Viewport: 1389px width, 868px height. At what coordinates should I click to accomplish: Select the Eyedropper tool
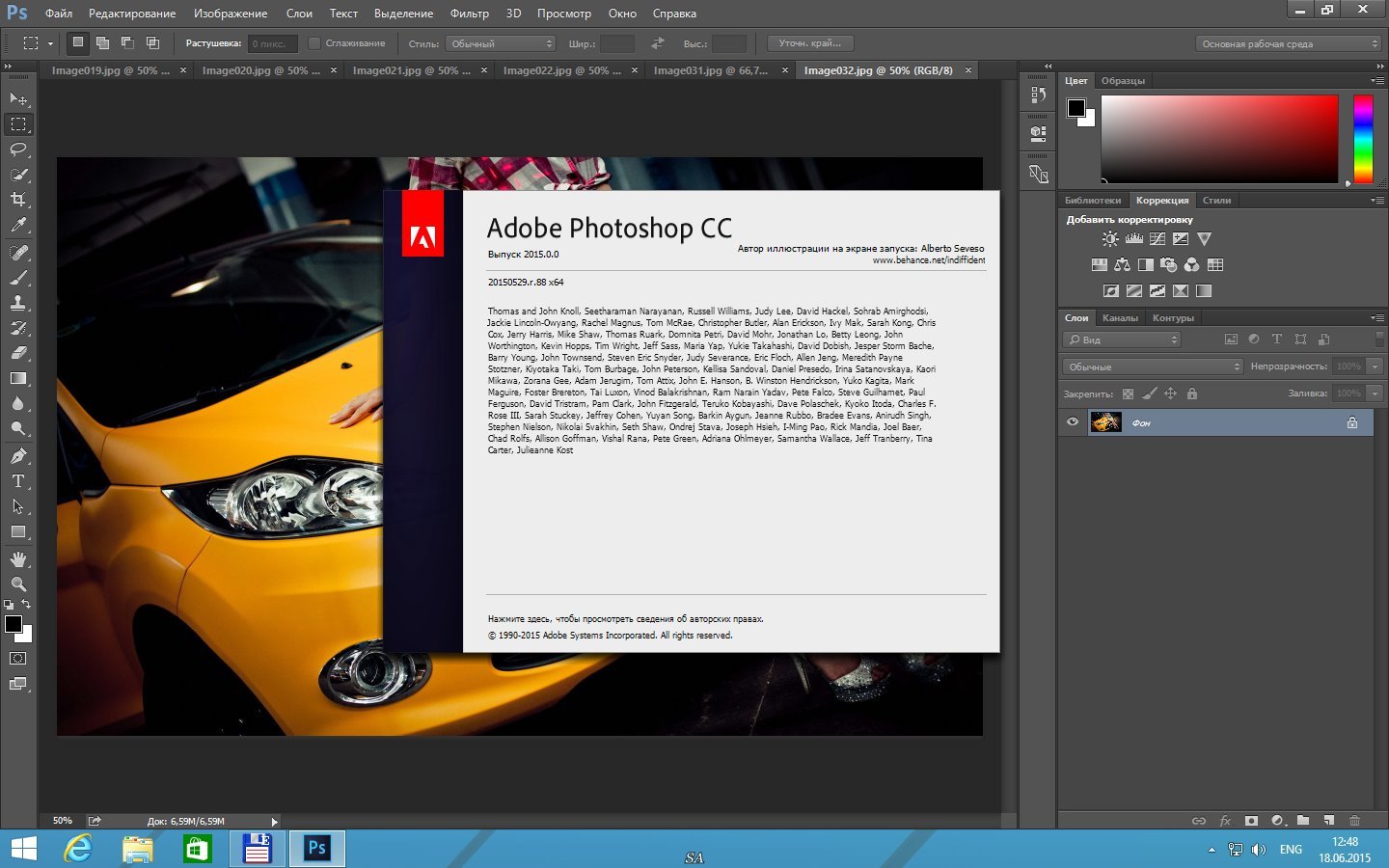click(x=18, y=225)
